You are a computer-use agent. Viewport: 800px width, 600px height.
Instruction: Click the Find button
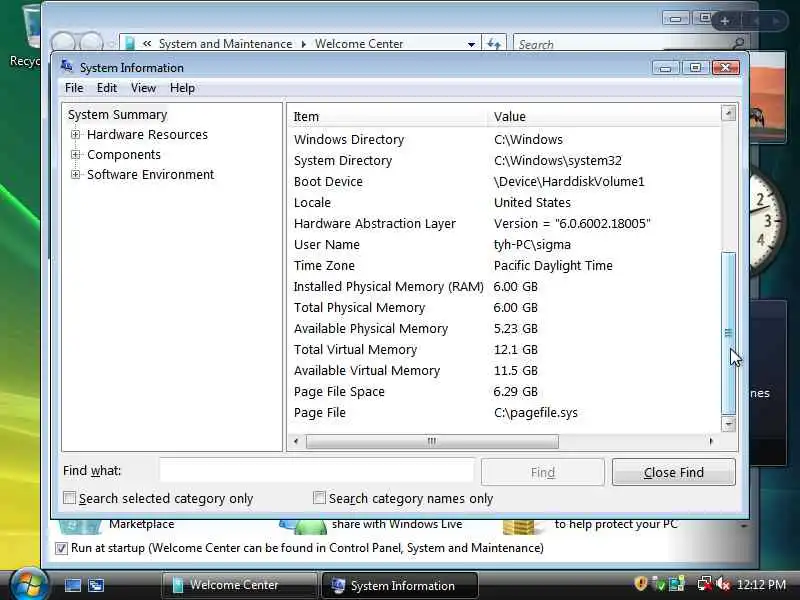[543, 472]
